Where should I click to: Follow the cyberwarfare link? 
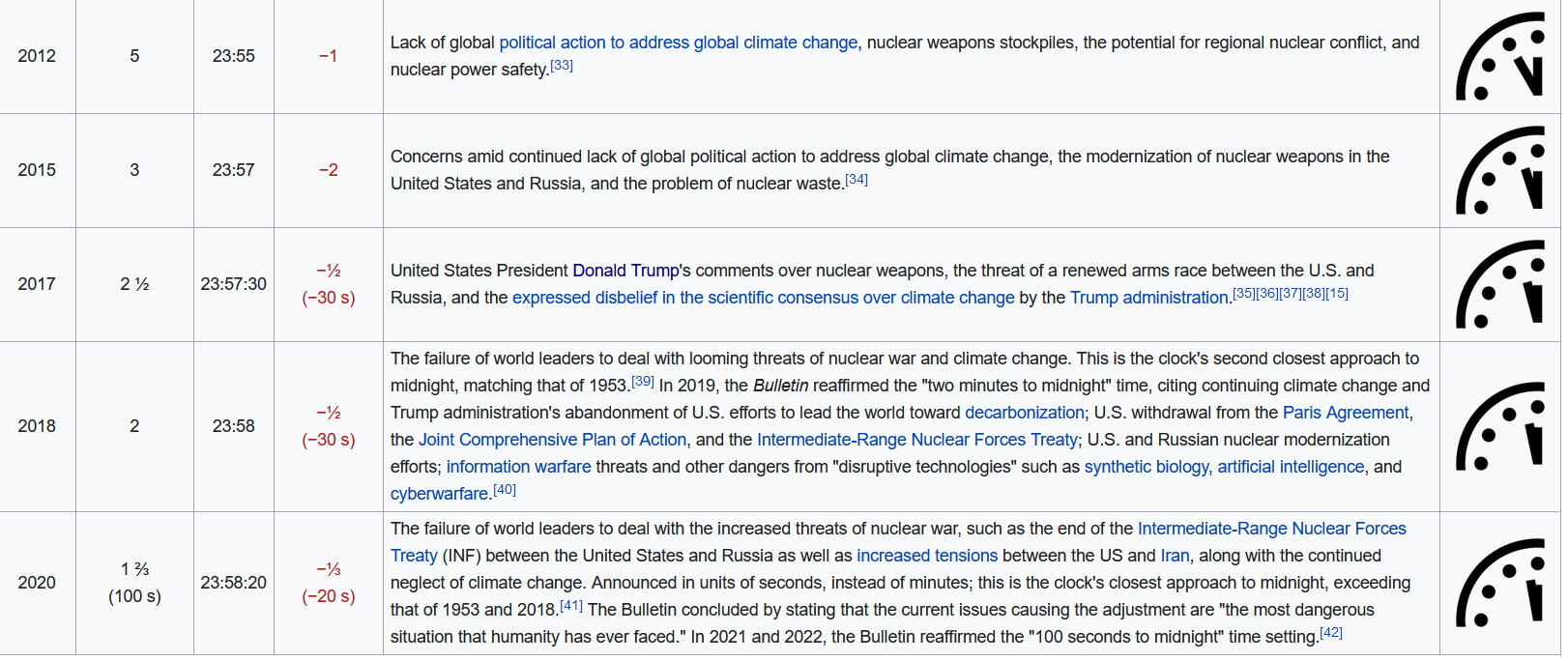[x=440, y=494]
